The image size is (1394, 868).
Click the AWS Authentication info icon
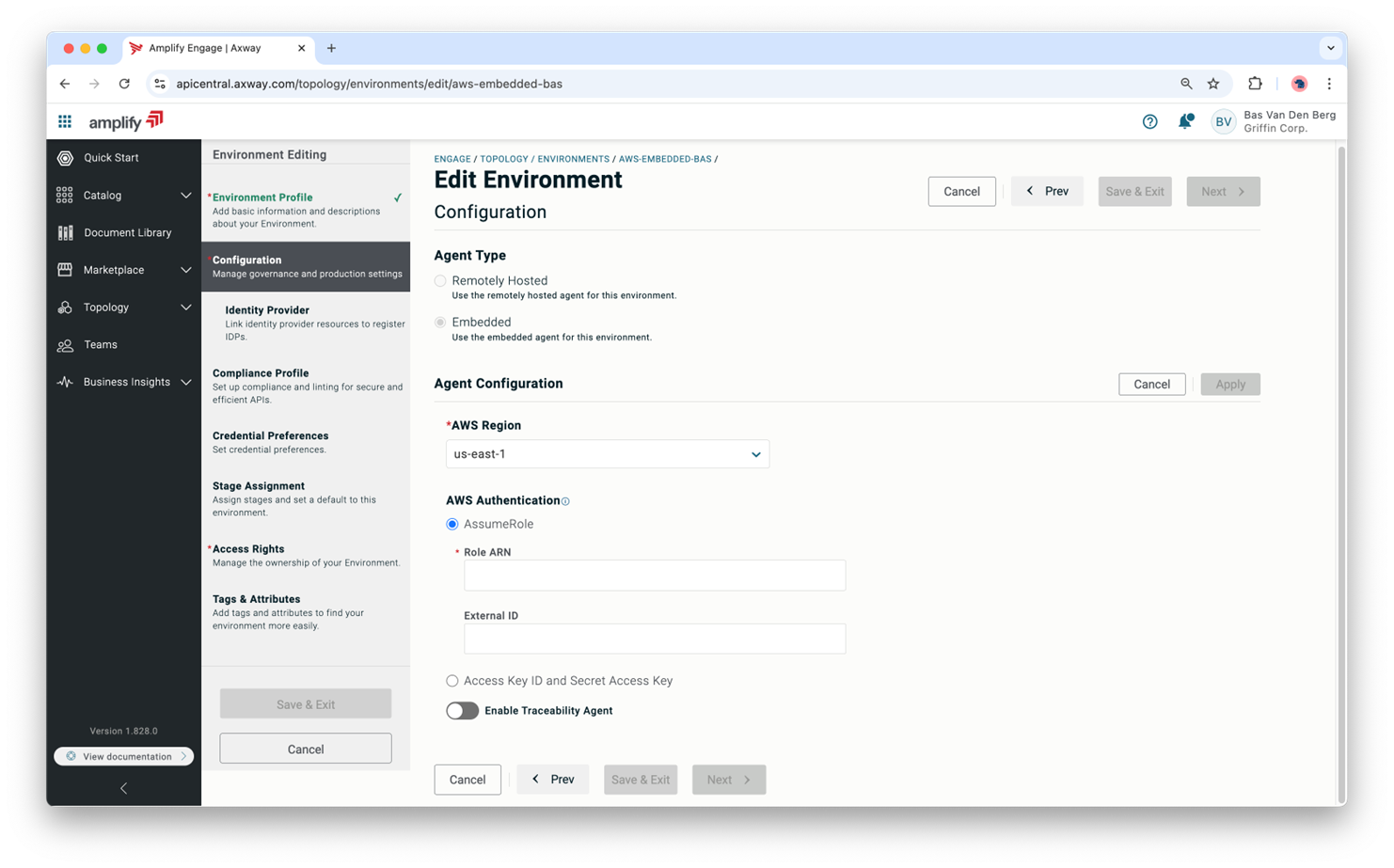click(565, 501)
